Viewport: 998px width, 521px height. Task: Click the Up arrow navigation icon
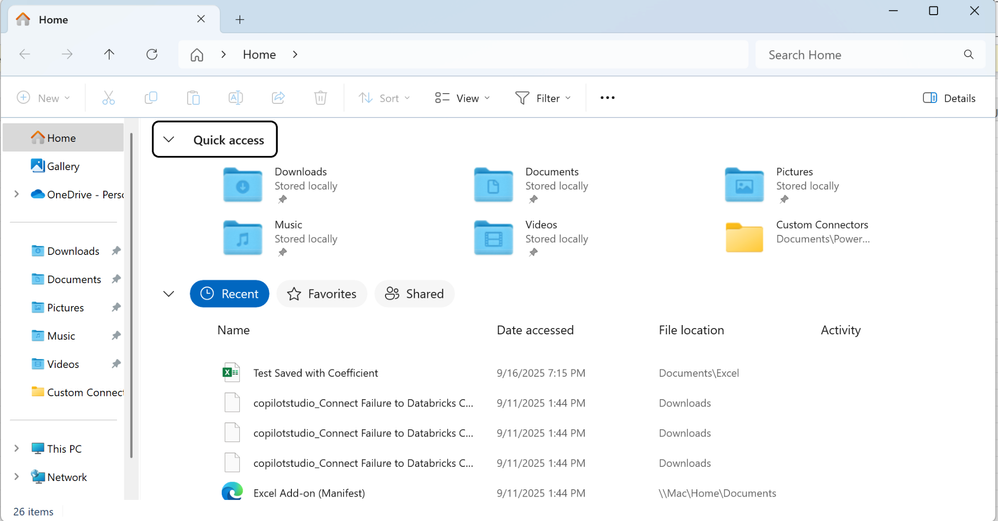point(109,55)
